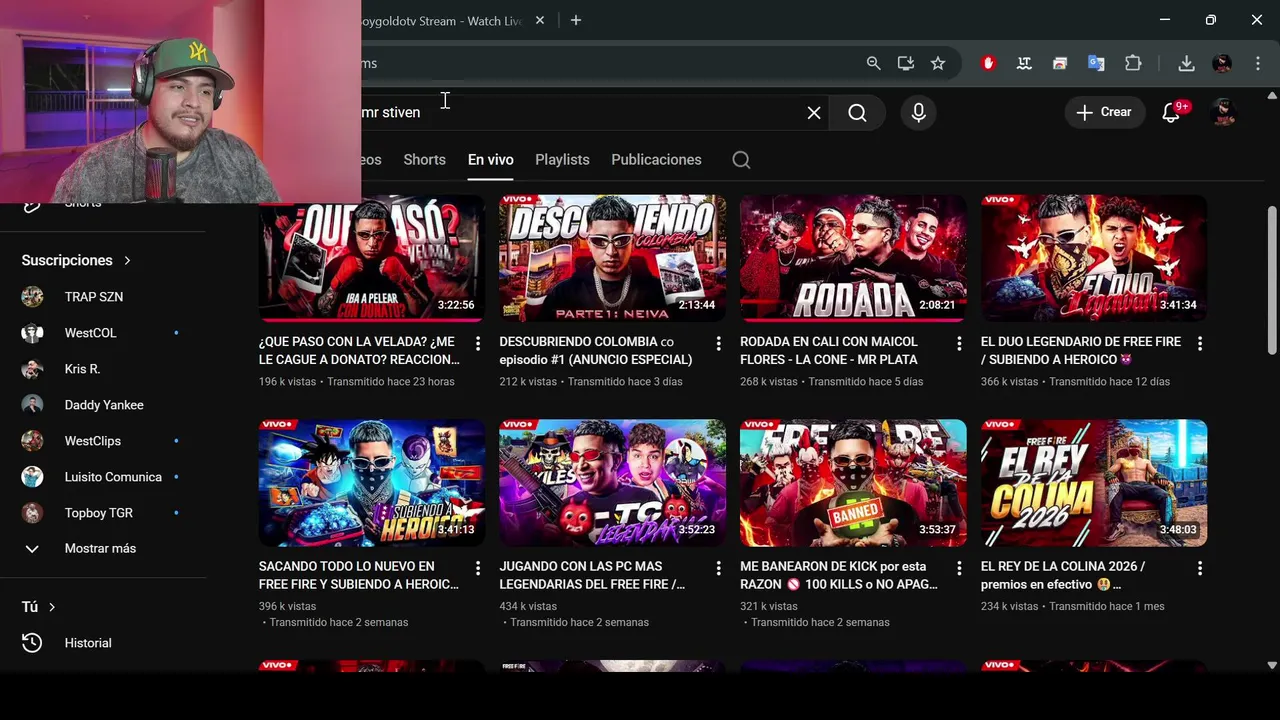
Task: Play the RODADA thumbnail
Action: [853, 258]
